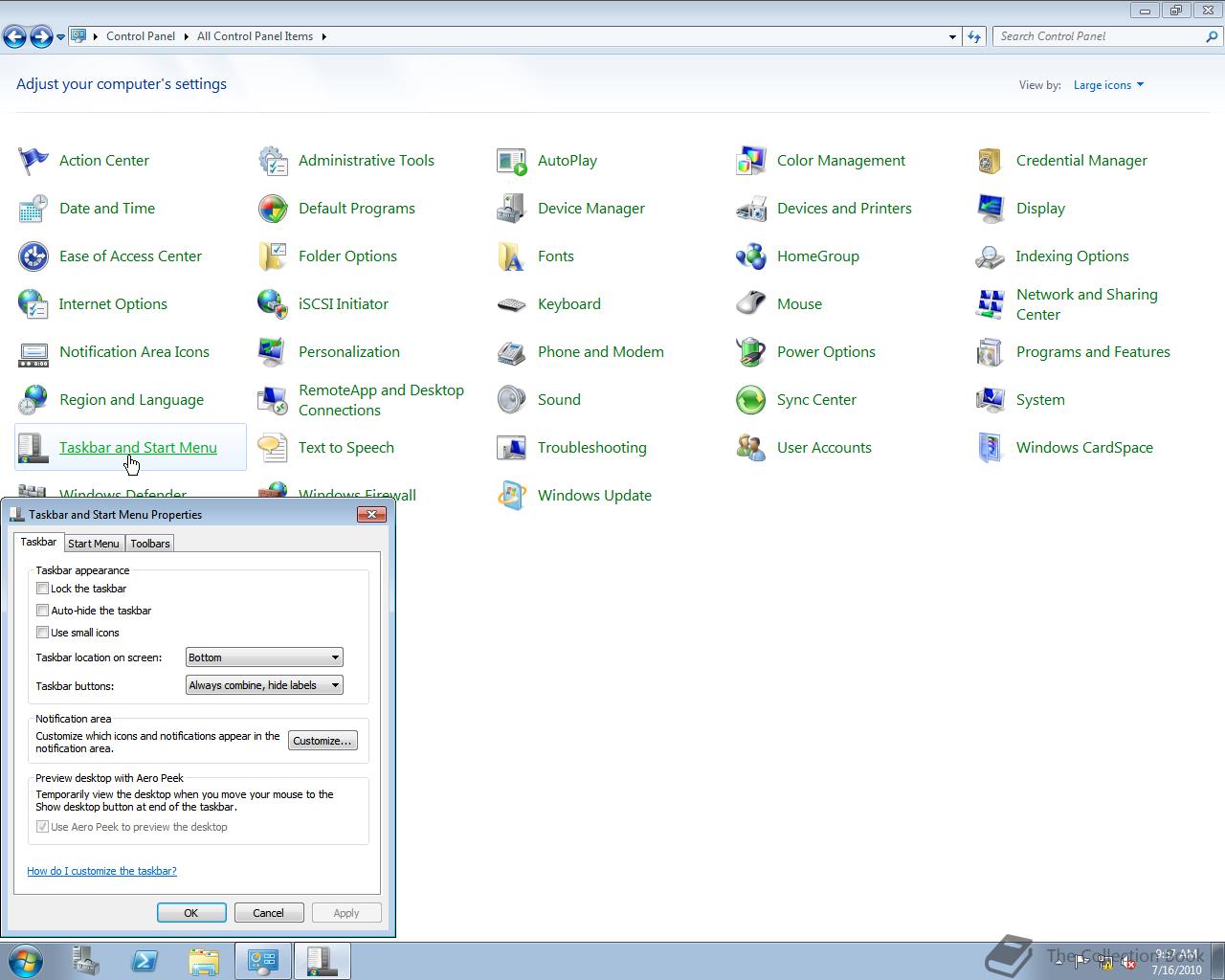The height and width of the screenshot is (980, 1225).
Task: Open the Sound speaker icon
Action: pos(512,400)
